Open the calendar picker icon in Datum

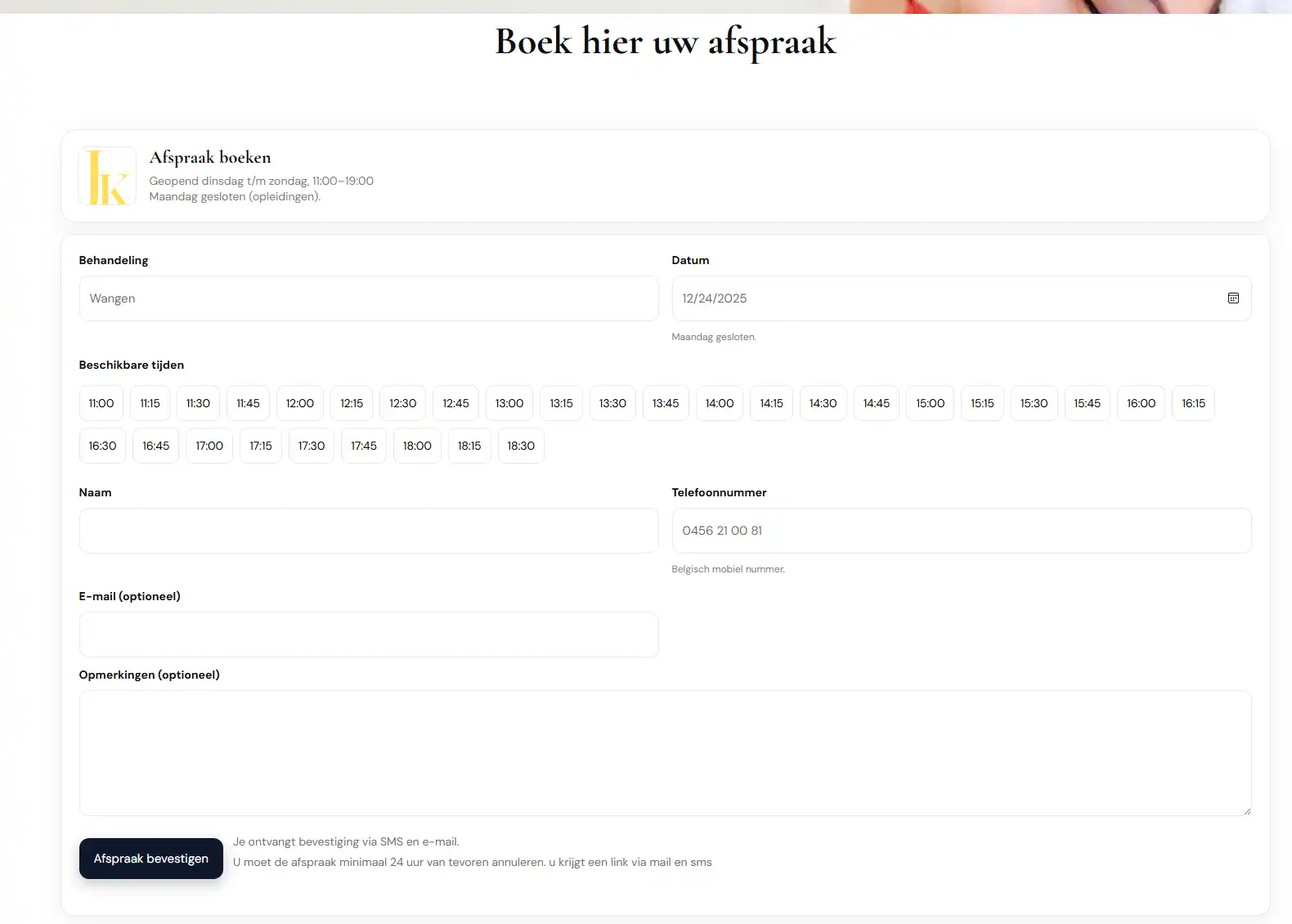[x=1233, y=298]
